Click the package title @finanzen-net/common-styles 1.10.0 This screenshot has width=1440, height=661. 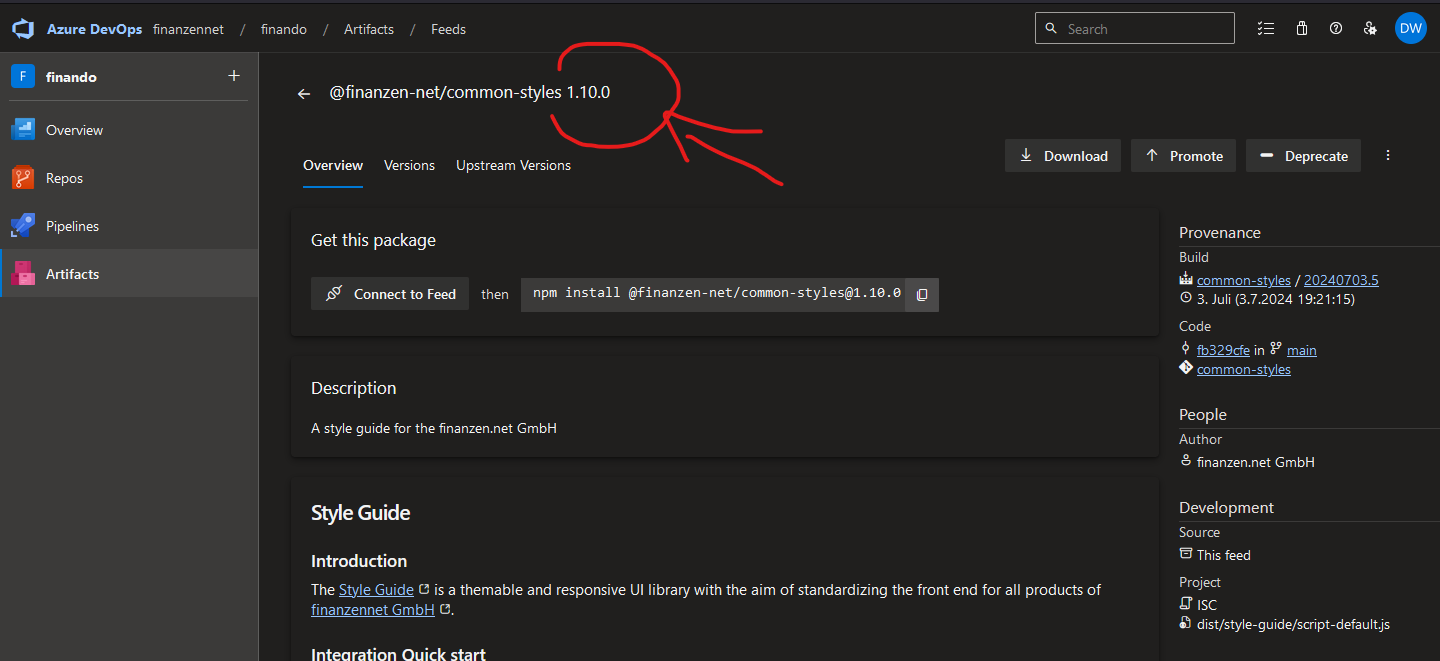coord(469,93)
